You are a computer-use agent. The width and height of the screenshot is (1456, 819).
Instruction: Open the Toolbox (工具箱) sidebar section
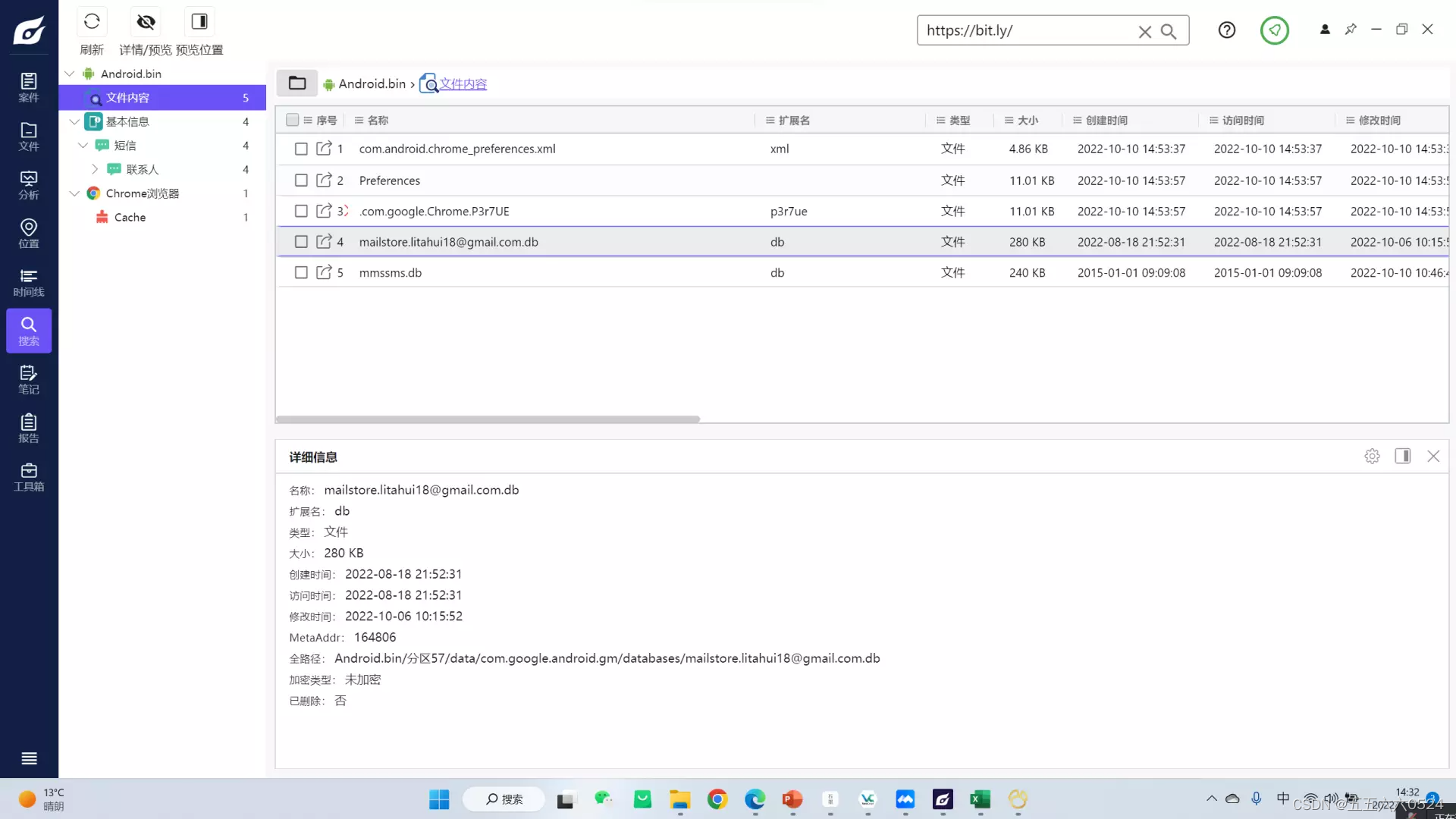[29, 477]
